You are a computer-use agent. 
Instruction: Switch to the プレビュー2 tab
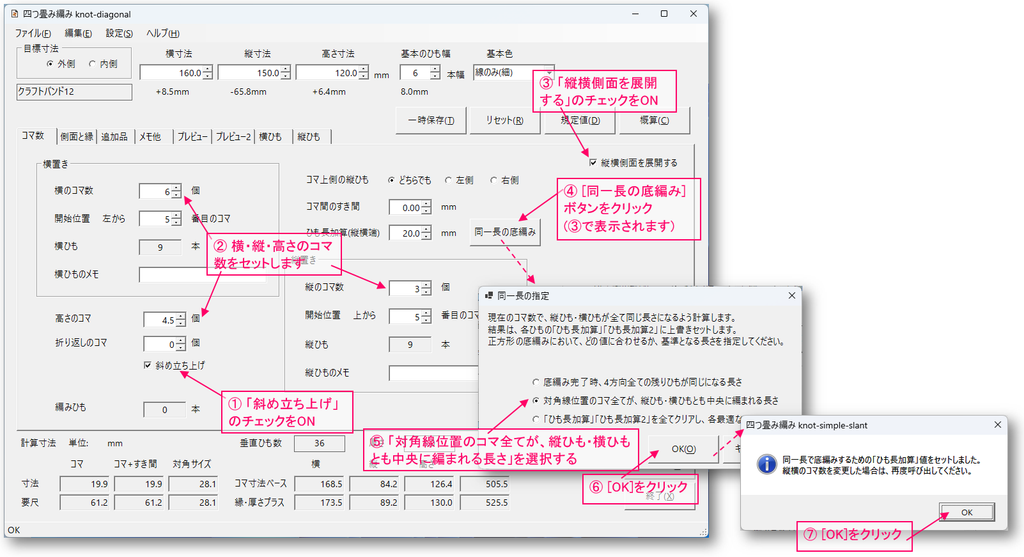point(233,136)
